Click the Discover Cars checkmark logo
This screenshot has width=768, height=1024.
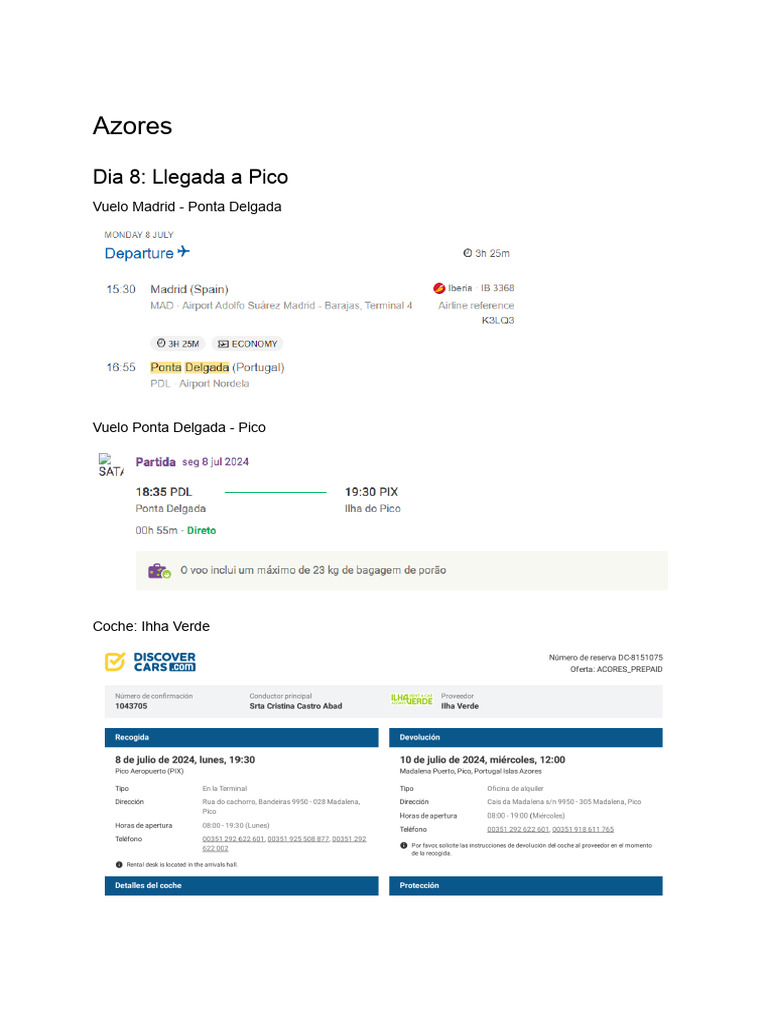(115, 662)
